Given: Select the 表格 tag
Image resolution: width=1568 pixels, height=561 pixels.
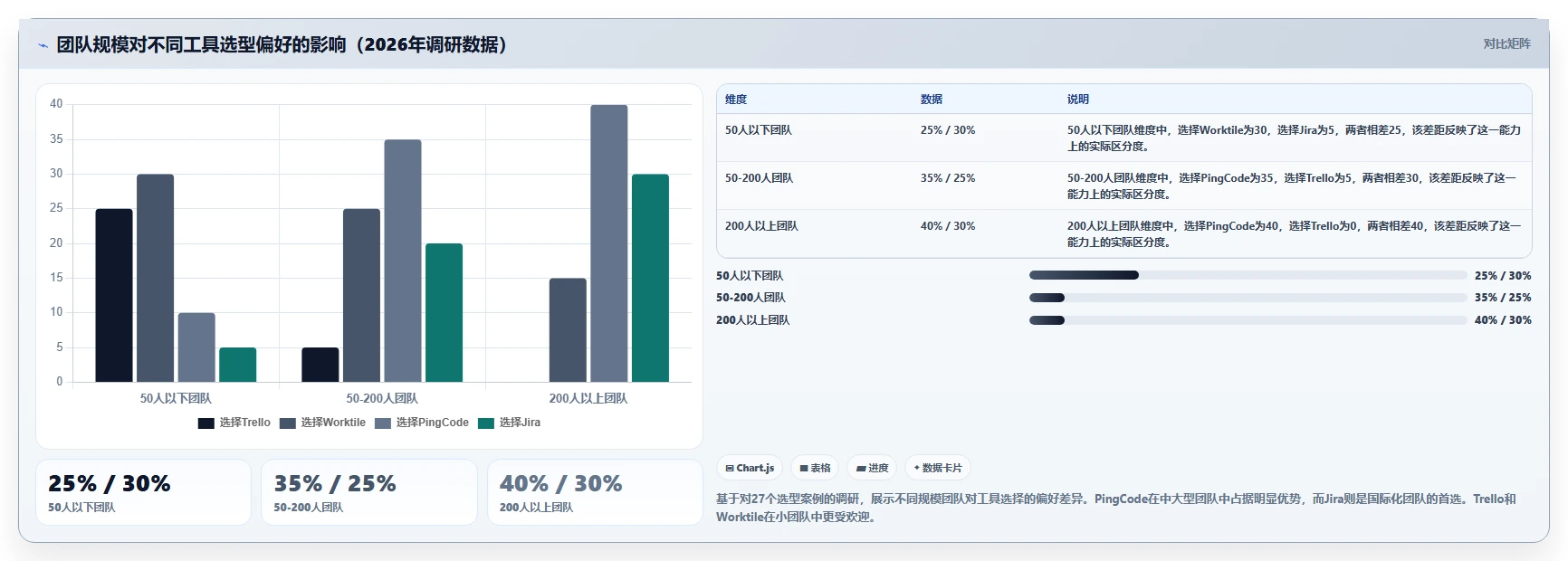Looking at the screenshot, I should pos(815,468).
